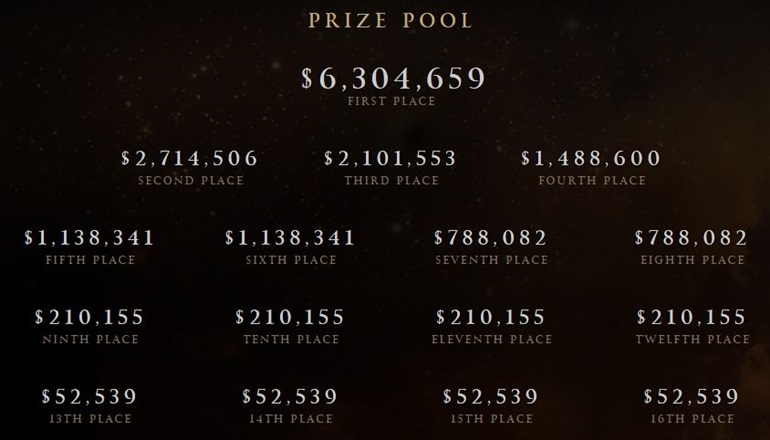Click the PRIZE POOL heading
Screen dimensions: 770x440
[390, 21]
